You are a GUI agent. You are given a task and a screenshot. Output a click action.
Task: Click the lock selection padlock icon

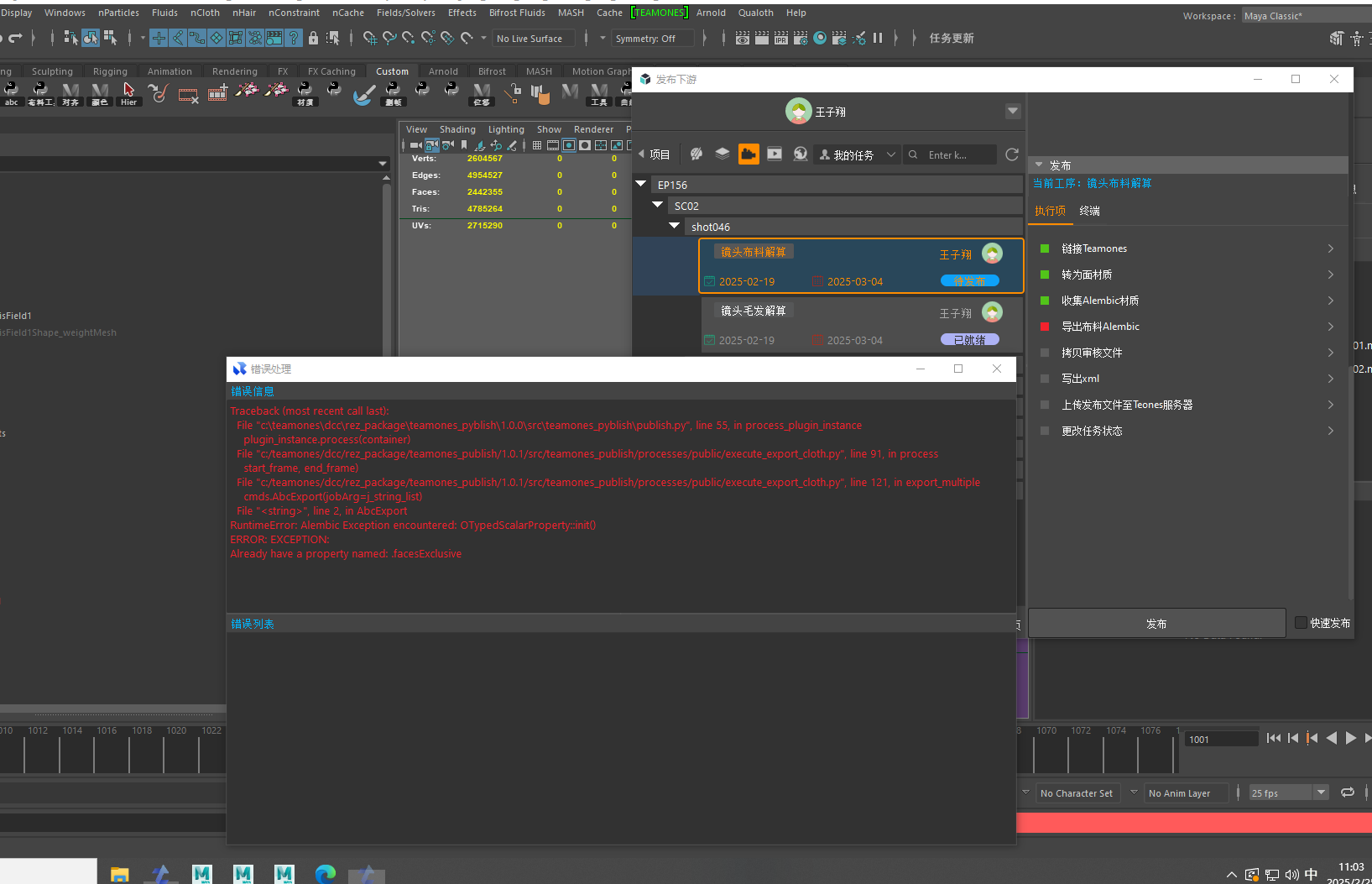coord(313,38)
